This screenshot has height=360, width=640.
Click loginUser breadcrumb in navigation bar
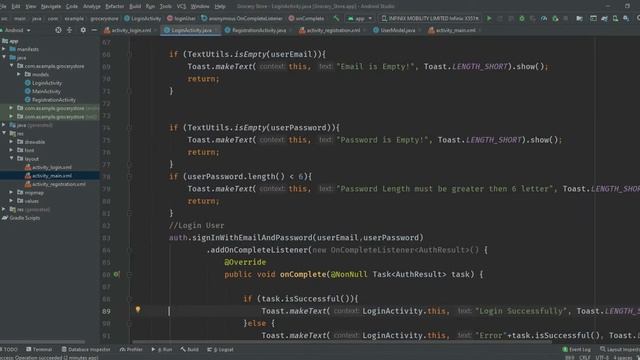pos(181,18)
